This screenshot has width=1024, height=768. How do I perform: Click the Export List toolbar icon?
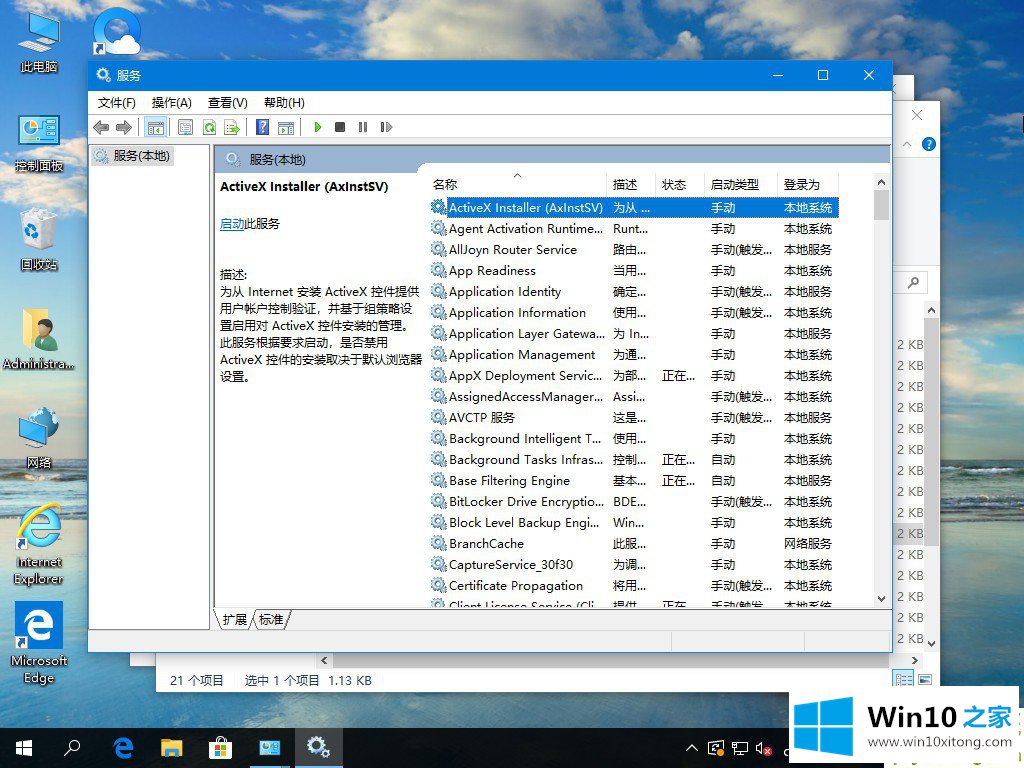232,127
